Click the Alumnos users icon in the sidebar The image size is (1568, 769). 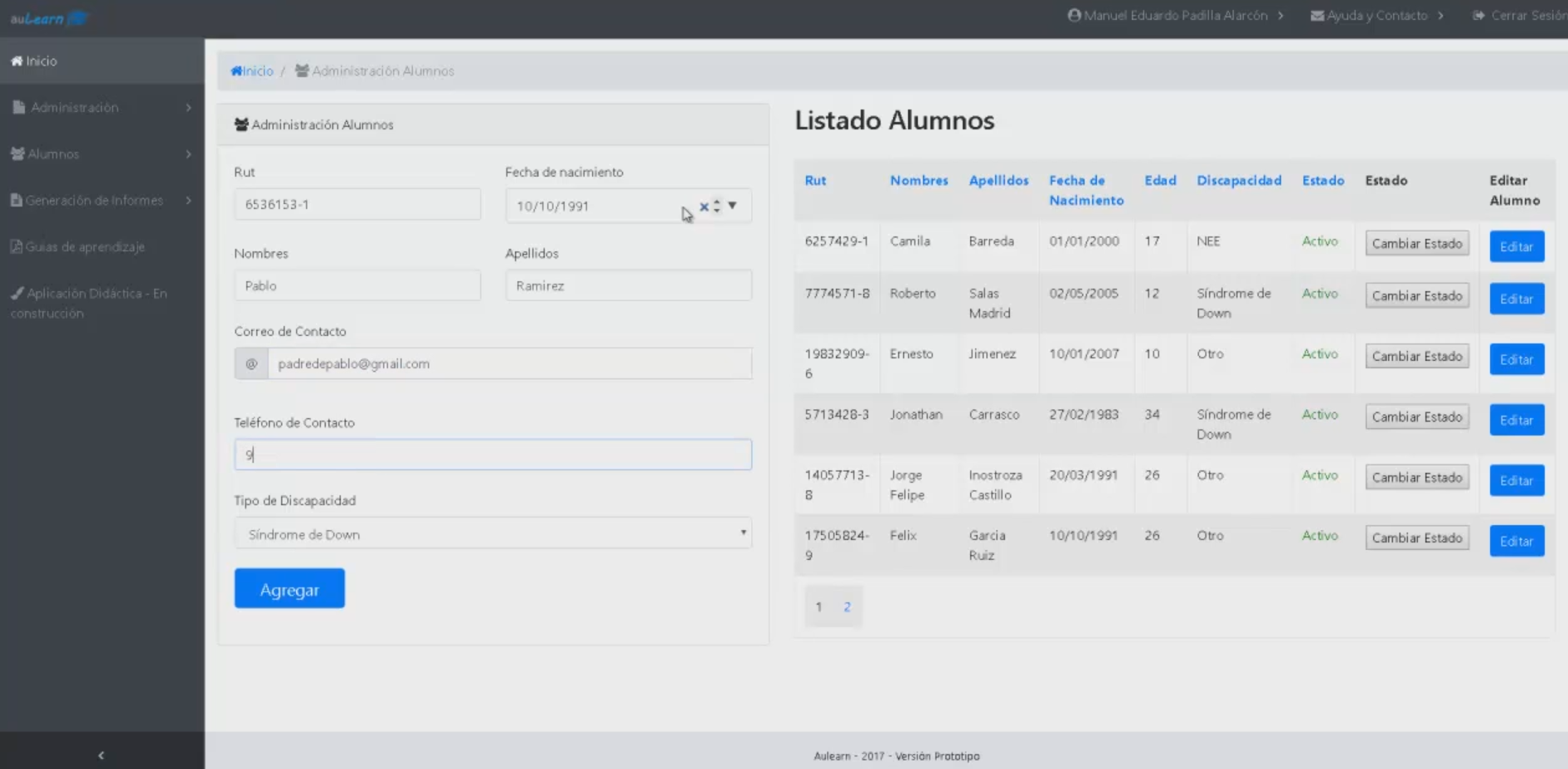pyautogui.click(x=17, y=153)
